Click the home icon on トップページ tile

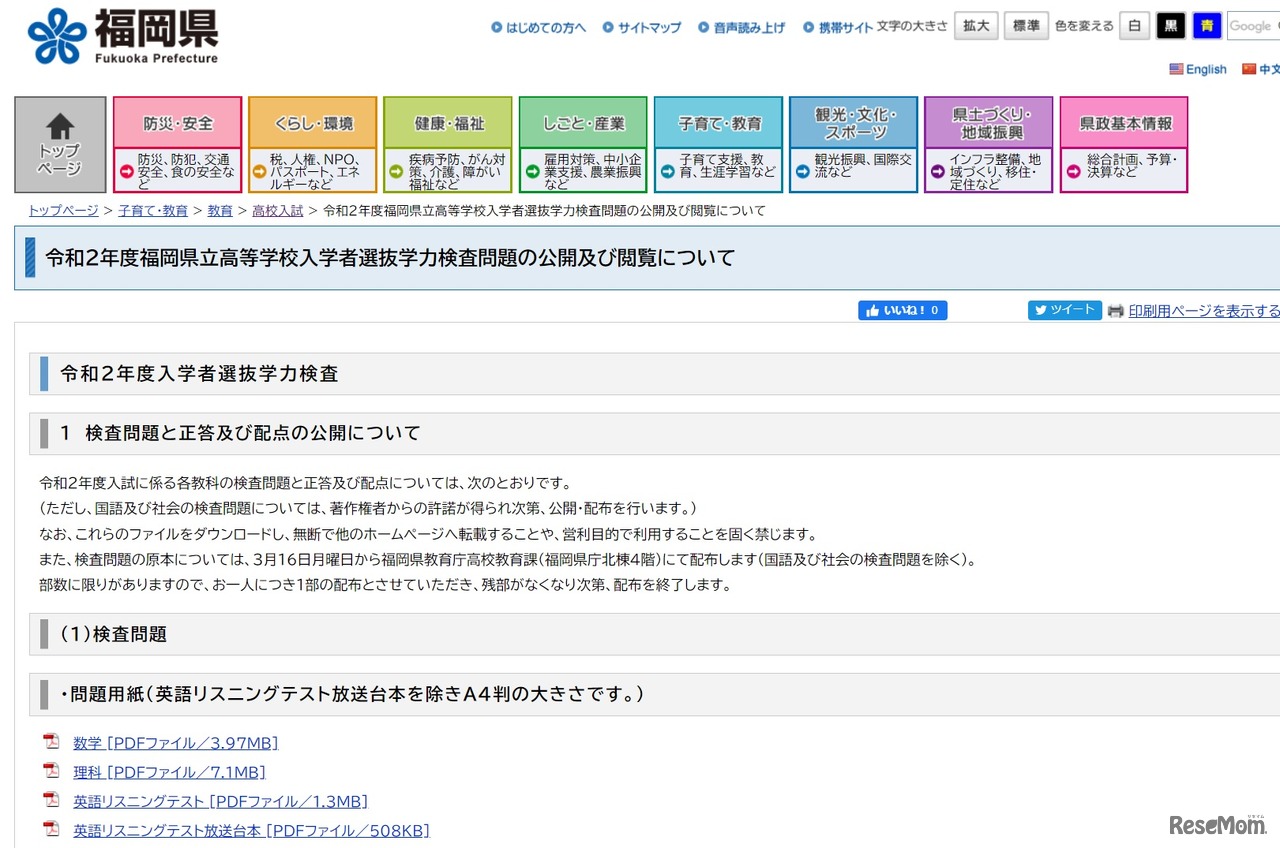[60, 127]
